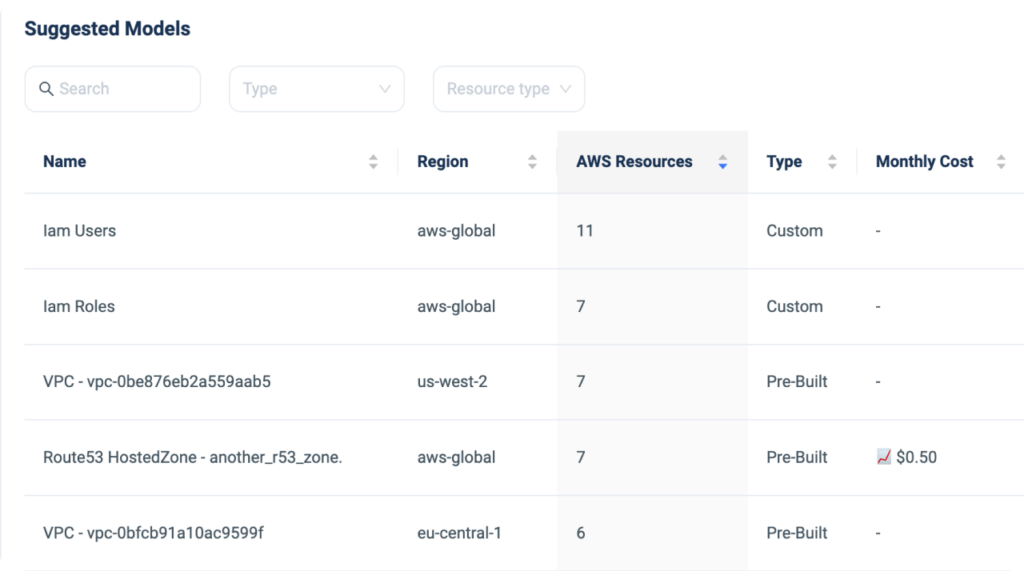This screenshot has height=571, width=1024.
Task: Sort by Region column arrows
Action: 532,162
